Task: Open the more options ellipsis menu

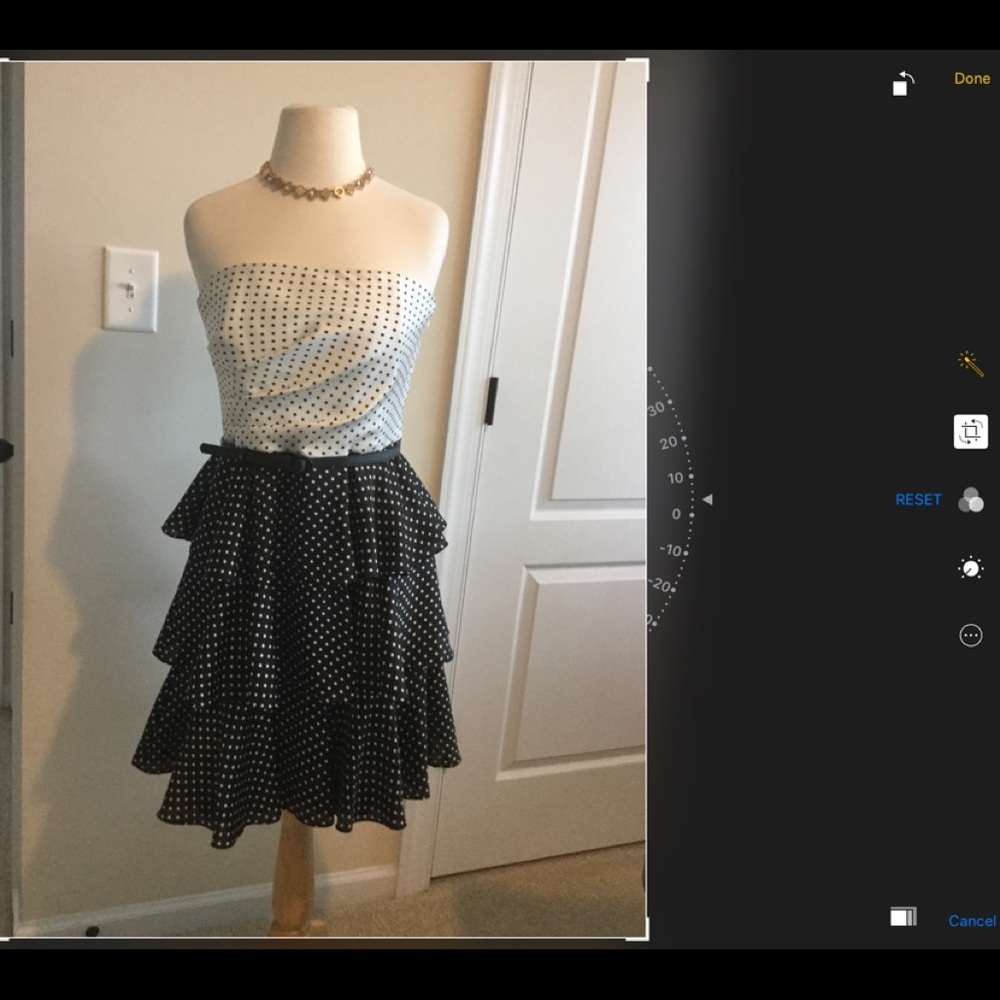Action: click(970, 635)
